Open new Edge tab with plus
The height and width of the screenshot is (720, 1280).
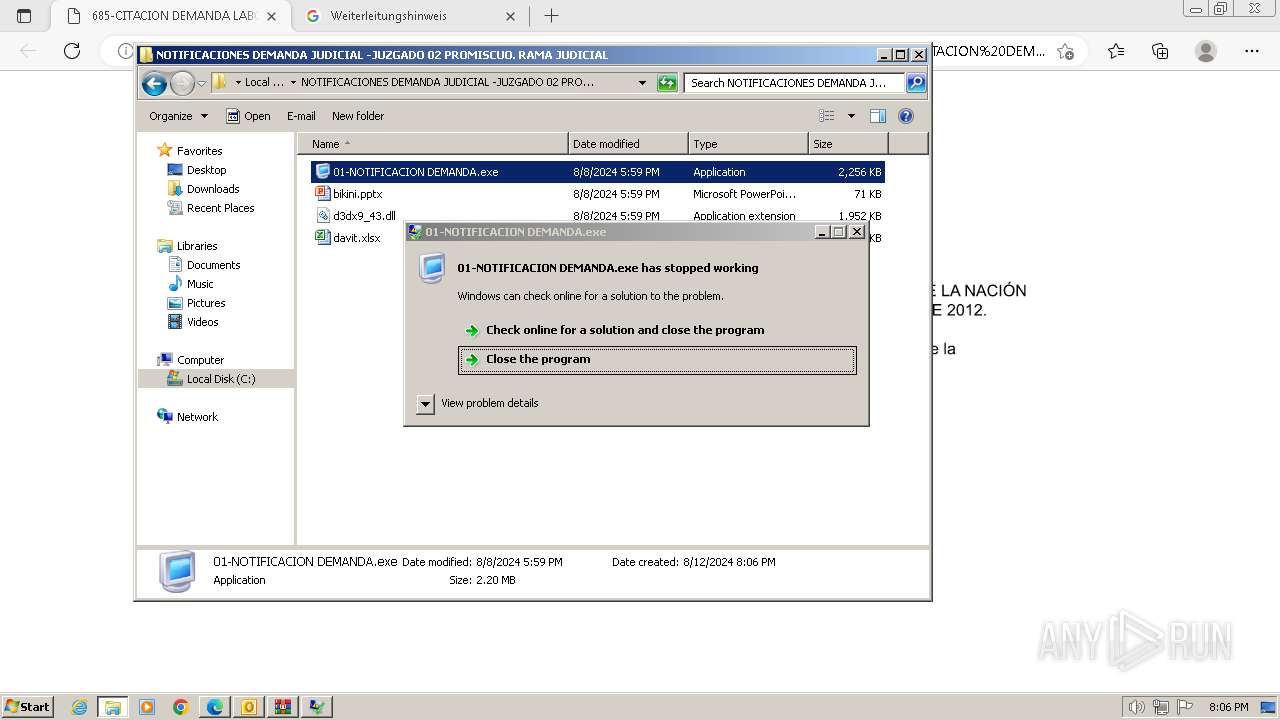pos(551,16)
